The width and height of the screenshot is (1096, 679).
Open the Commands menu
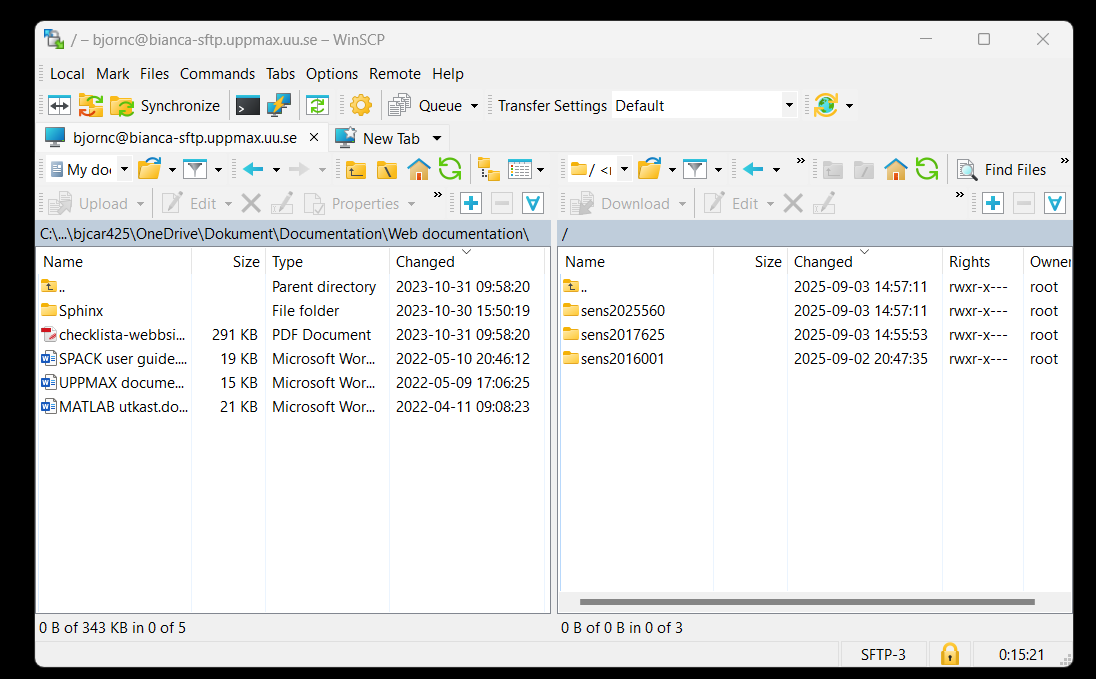pos(217,73)
